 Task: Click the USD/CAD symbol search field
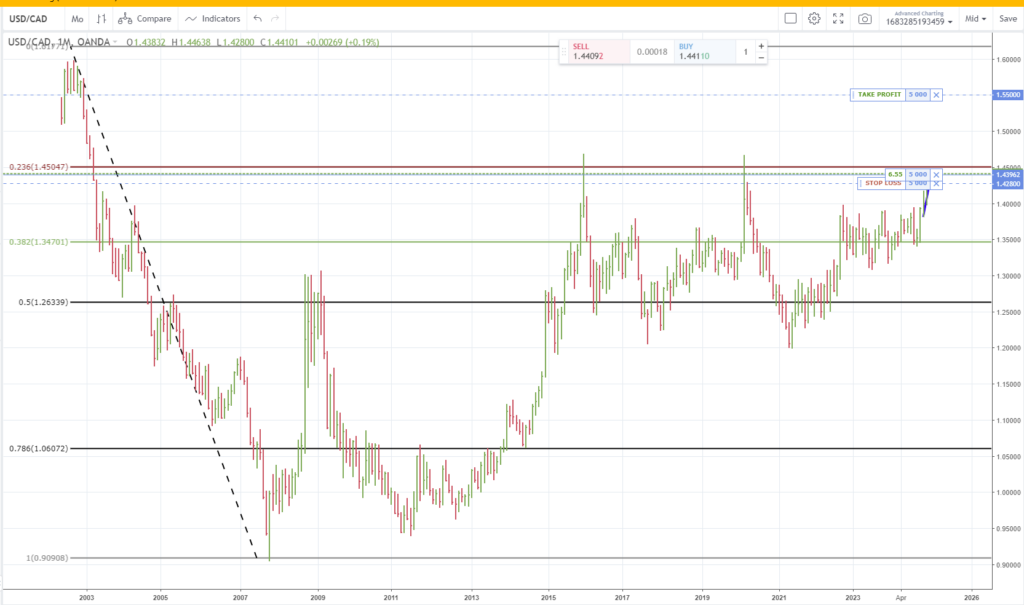(x=32, y=18)
